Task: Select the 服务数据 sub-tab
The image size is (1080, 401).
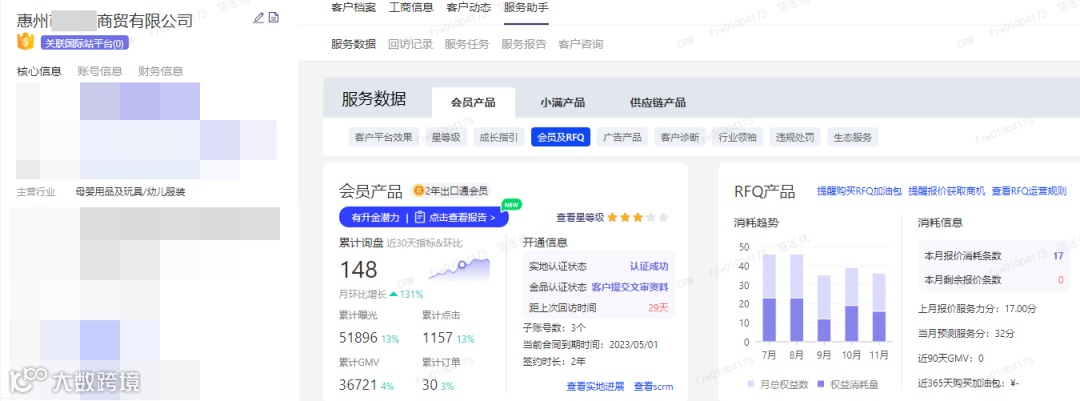Action: (353, 44)
